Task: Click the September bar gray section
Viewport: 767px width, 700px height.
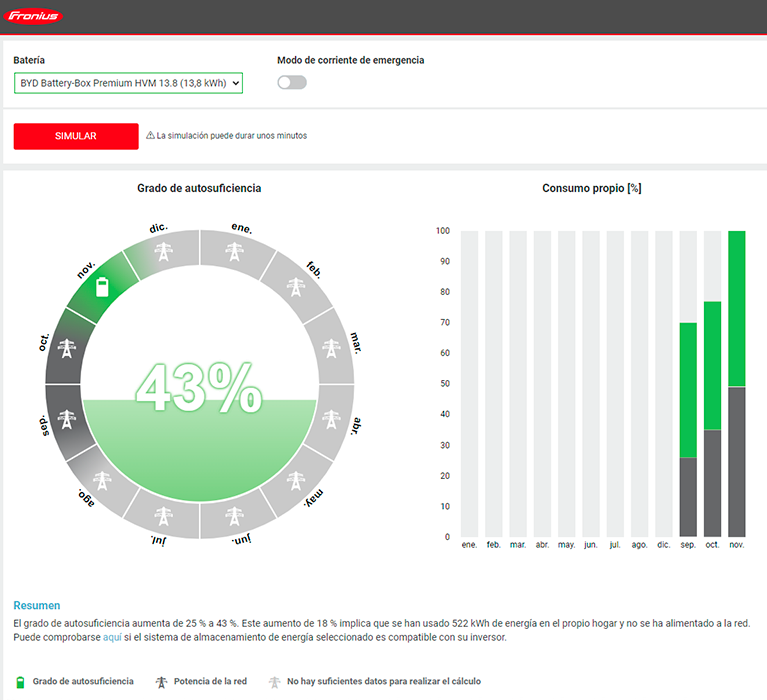Action: (x=688, y=497)
